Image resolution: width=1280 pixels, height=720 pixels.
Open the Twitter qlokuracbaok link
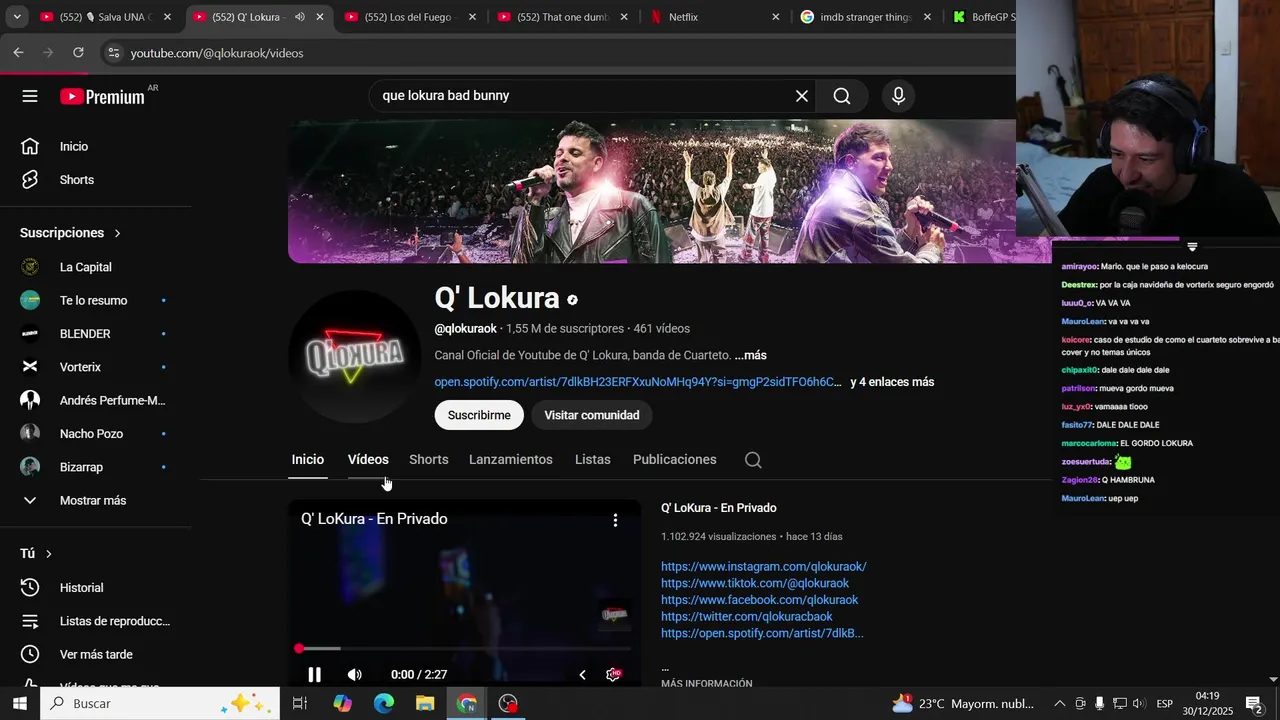point(747,617)
